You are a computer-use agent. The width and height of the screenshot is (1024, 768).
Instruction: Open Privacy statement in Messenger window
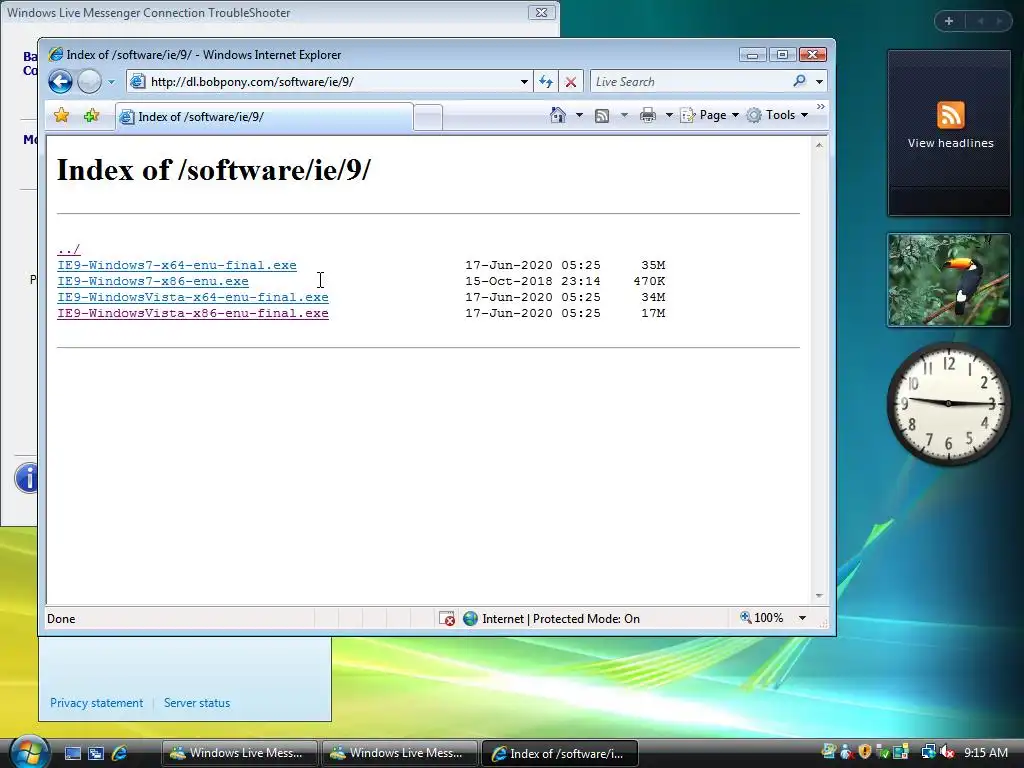click(96, 703)
